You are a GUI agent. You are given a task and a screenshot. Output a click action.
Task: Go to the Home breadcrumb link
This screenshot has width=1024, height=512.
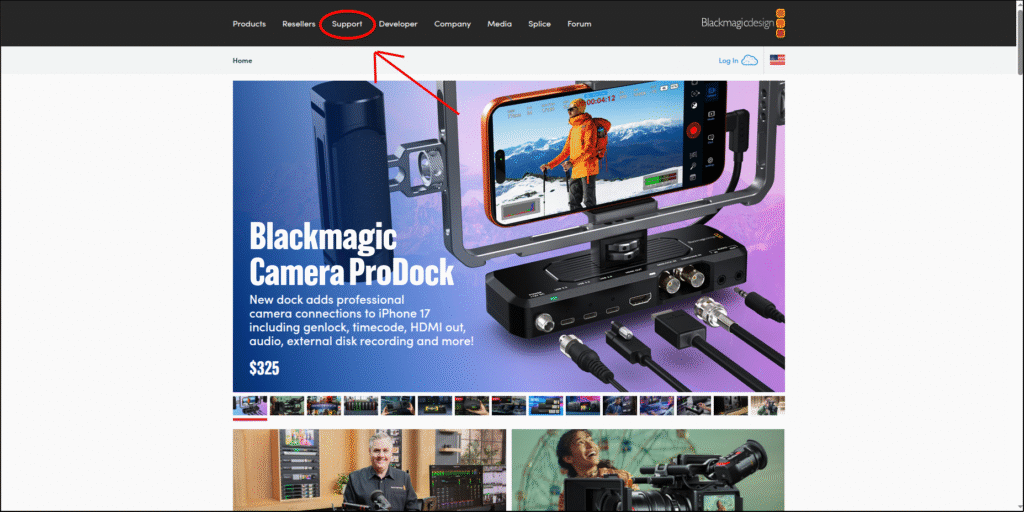tap(242, 60)
